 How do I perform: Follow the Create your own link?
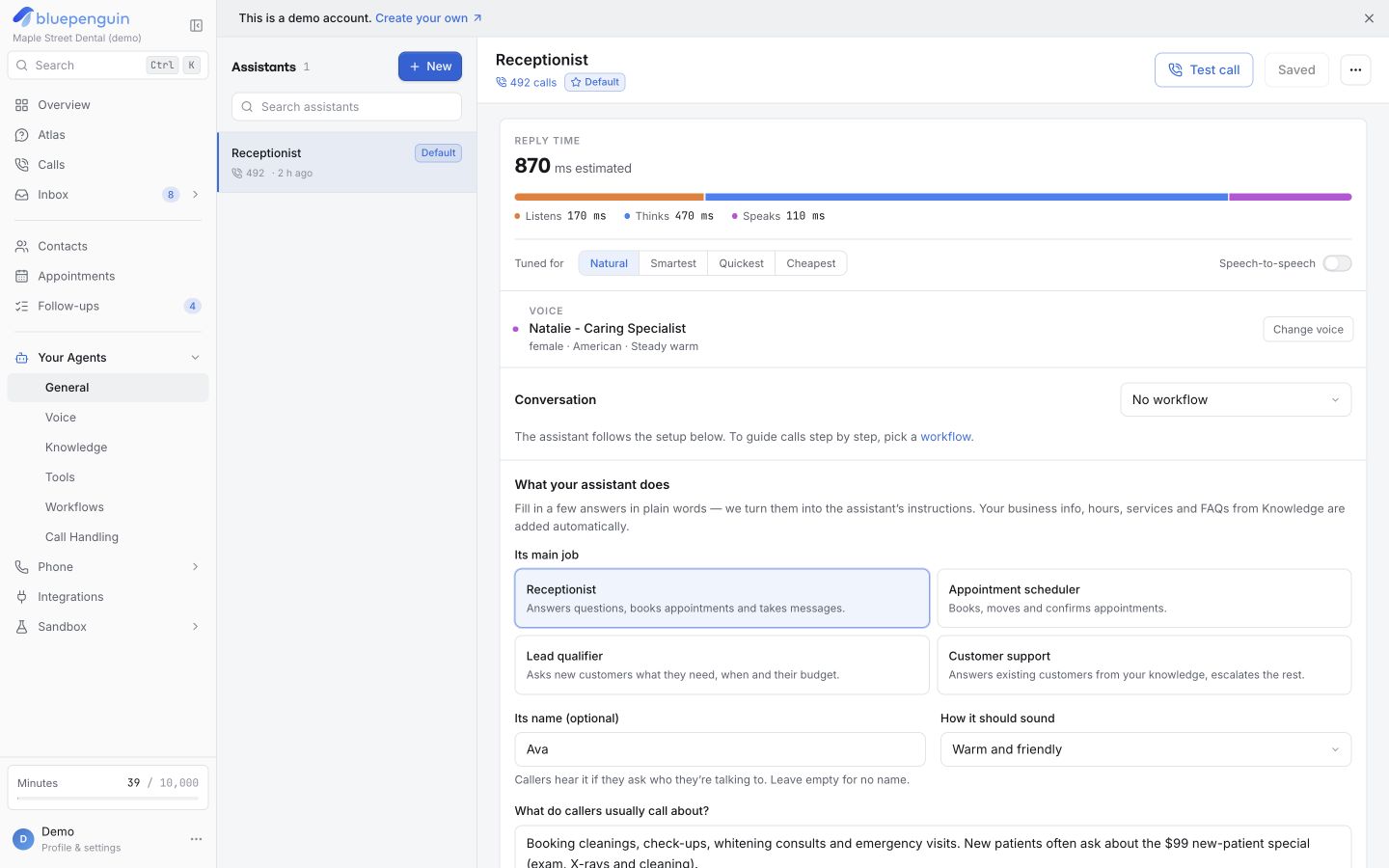[428, 18]
